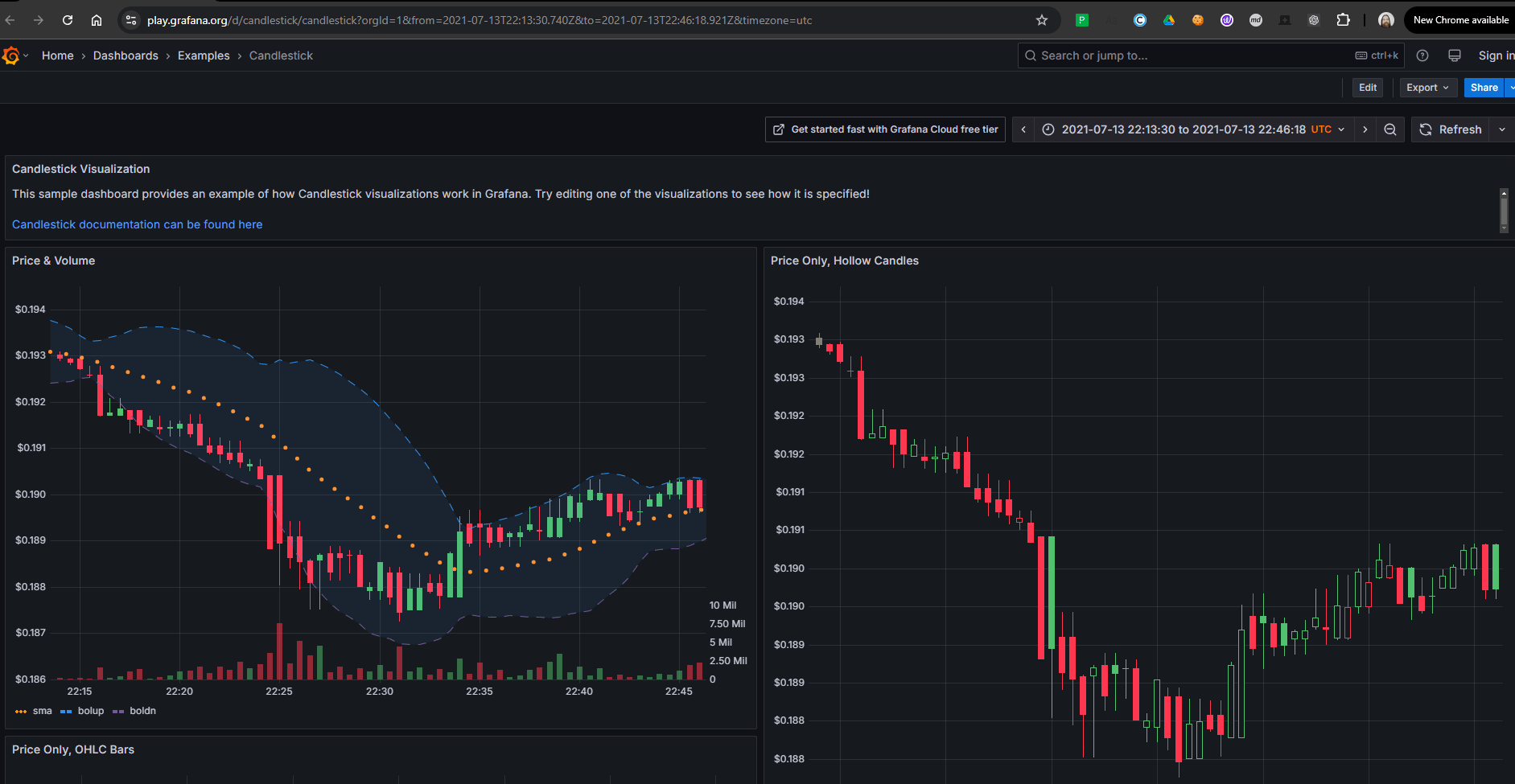Shift time range forward with right arrow
The height and width of the screenshot is (784, 1515).
[1365, 129]
